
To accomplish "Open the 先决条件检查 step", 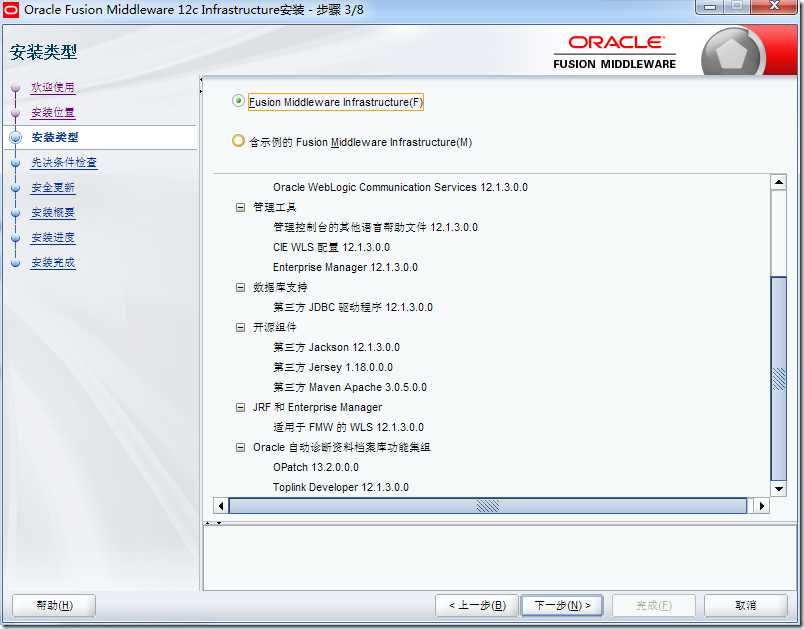I will [x=64, y=163].
